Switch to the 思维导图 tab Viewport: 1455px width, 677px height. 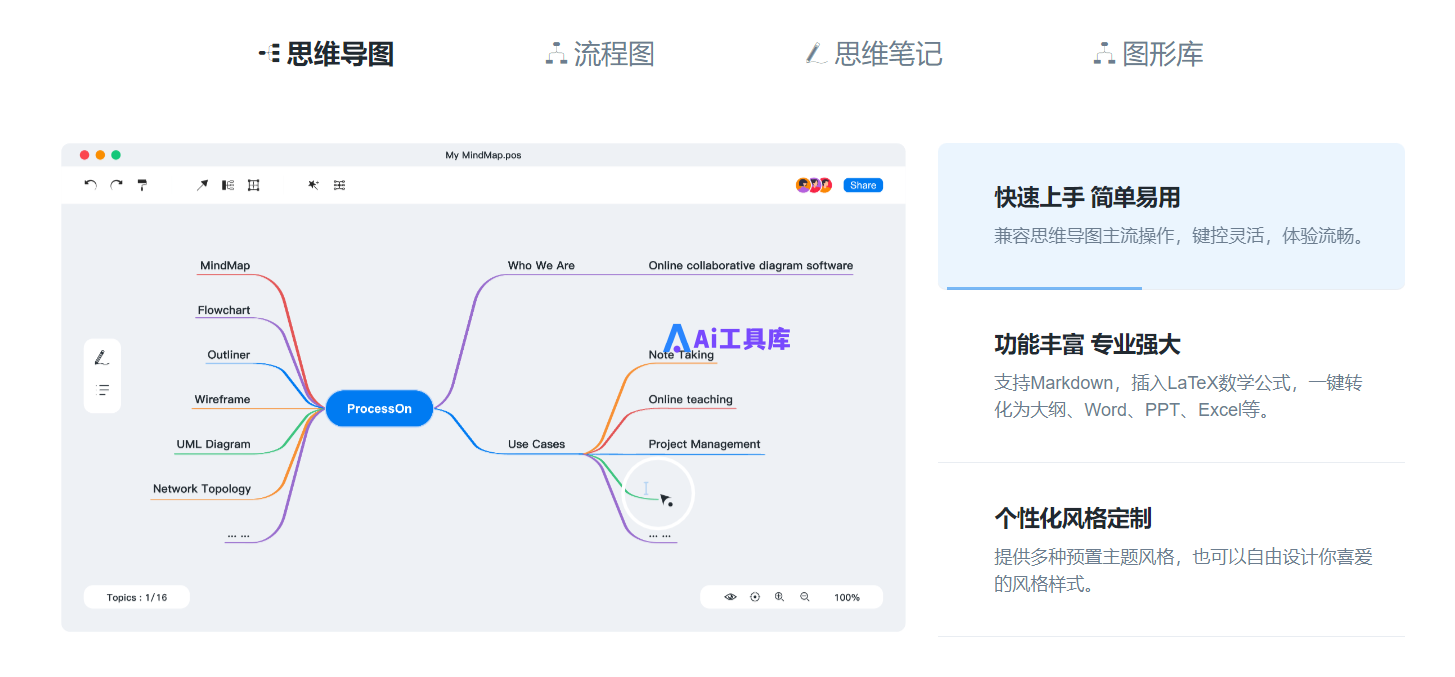[x=326, y=53]
